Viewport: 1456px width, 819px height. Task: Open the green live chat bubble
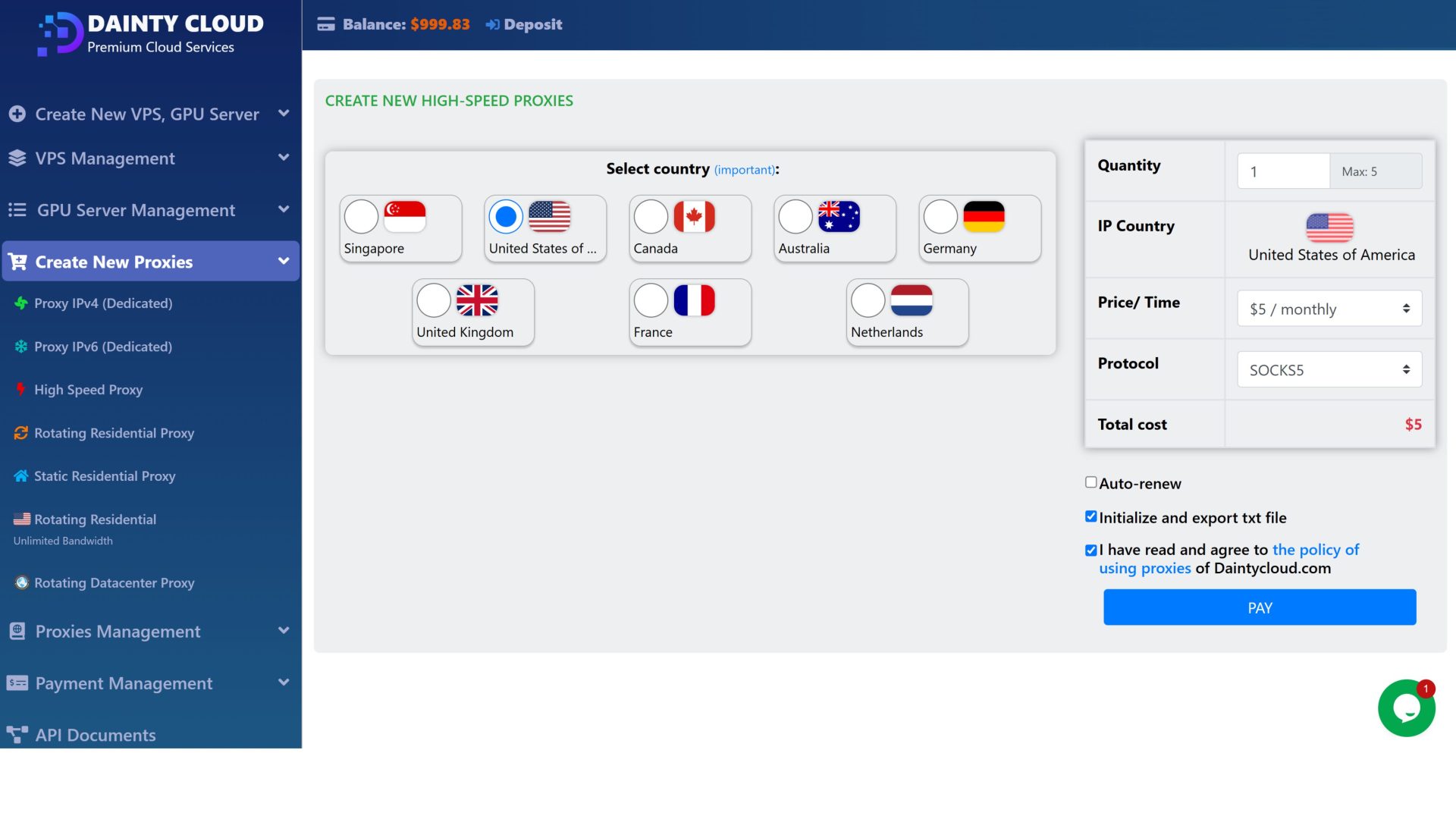click(1407, 708)
